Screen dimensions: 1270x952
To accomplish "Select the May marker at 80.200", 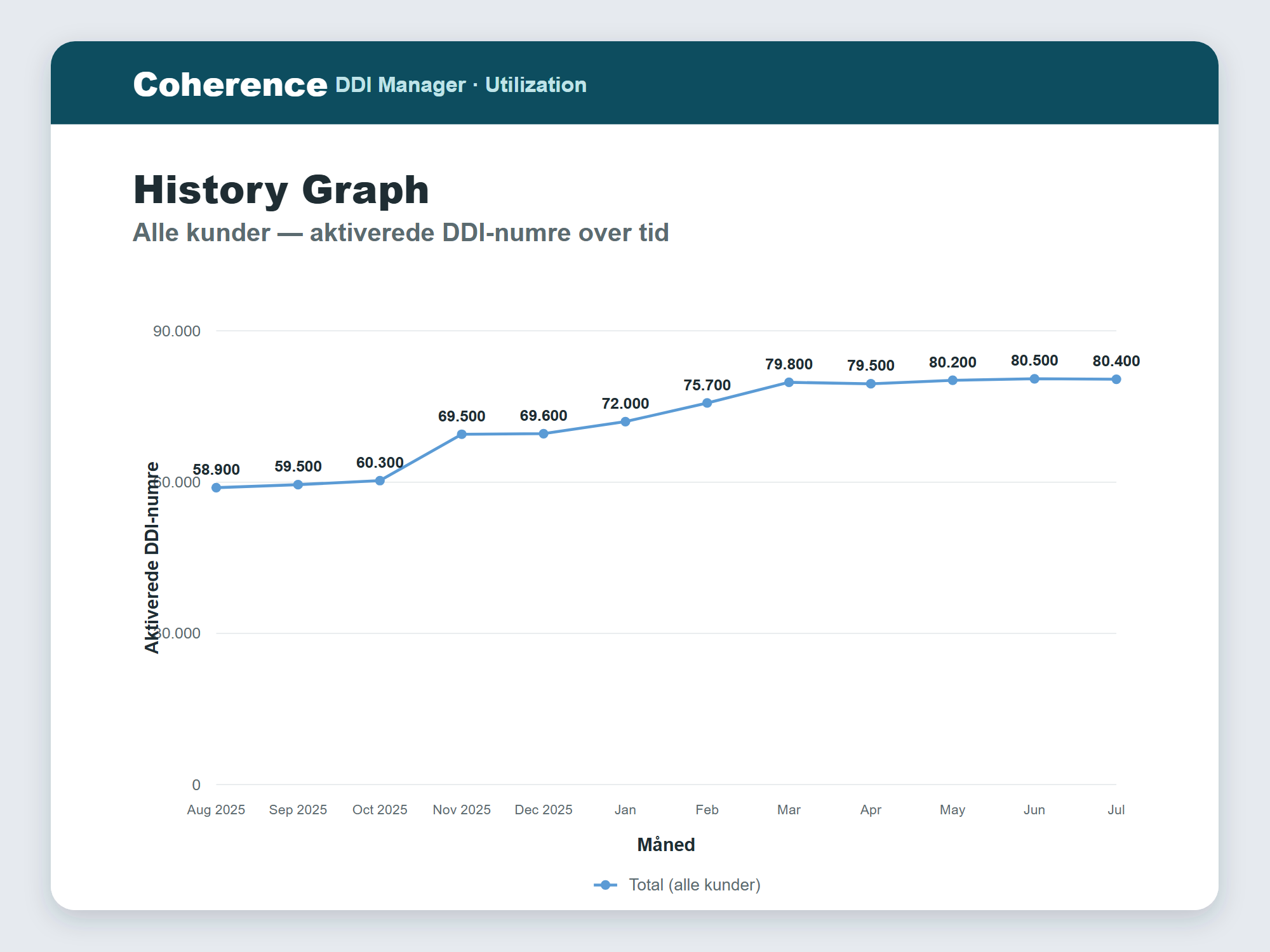I will [952, 380].
